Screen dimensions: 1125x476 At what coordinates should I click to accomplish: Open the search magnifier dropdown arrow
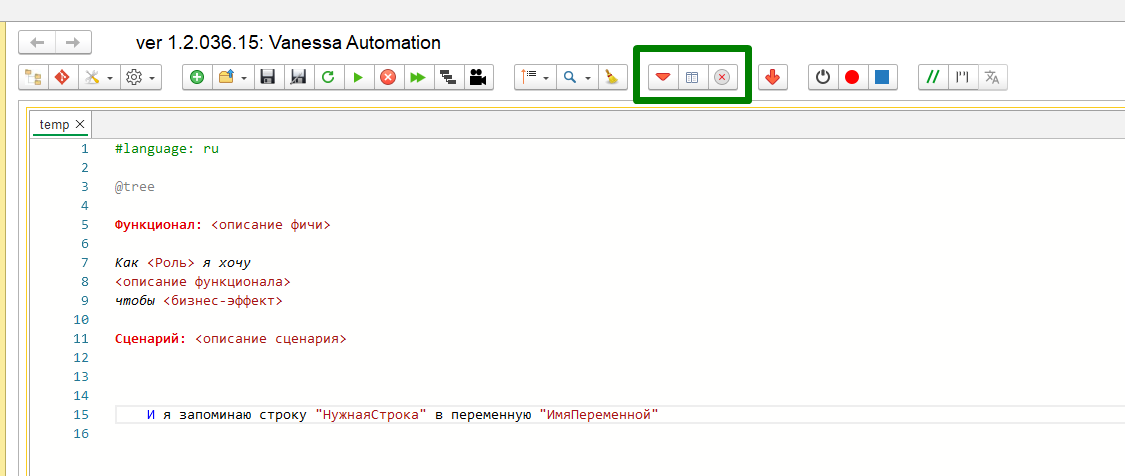588,78
